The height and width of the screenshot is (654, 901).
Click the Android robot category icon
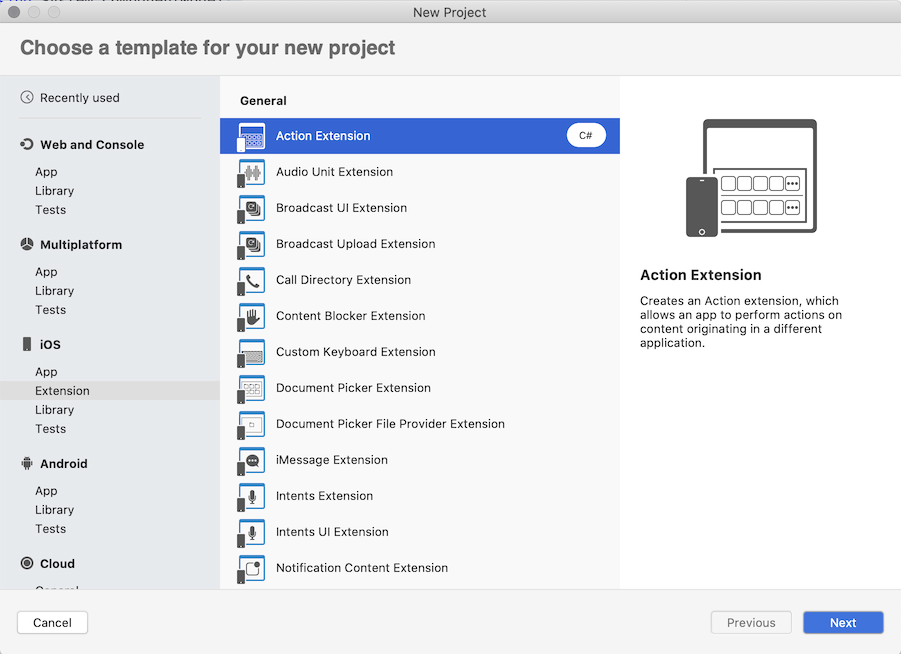26,463
